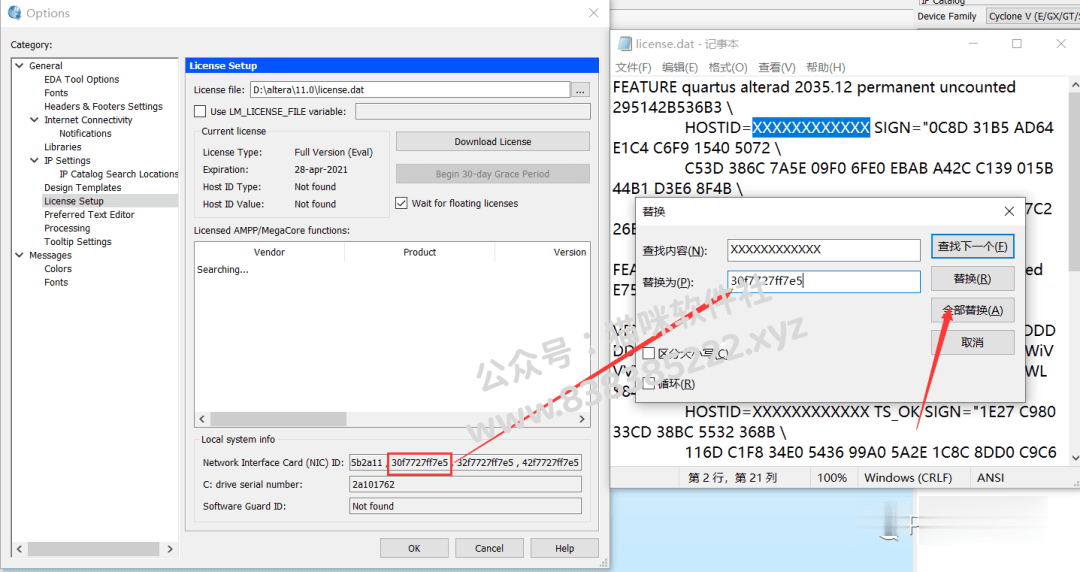Click the horizontal scrollbar of licensed functions list
Viewport: 1080px width, 572px height.
(x=392, y=419)
